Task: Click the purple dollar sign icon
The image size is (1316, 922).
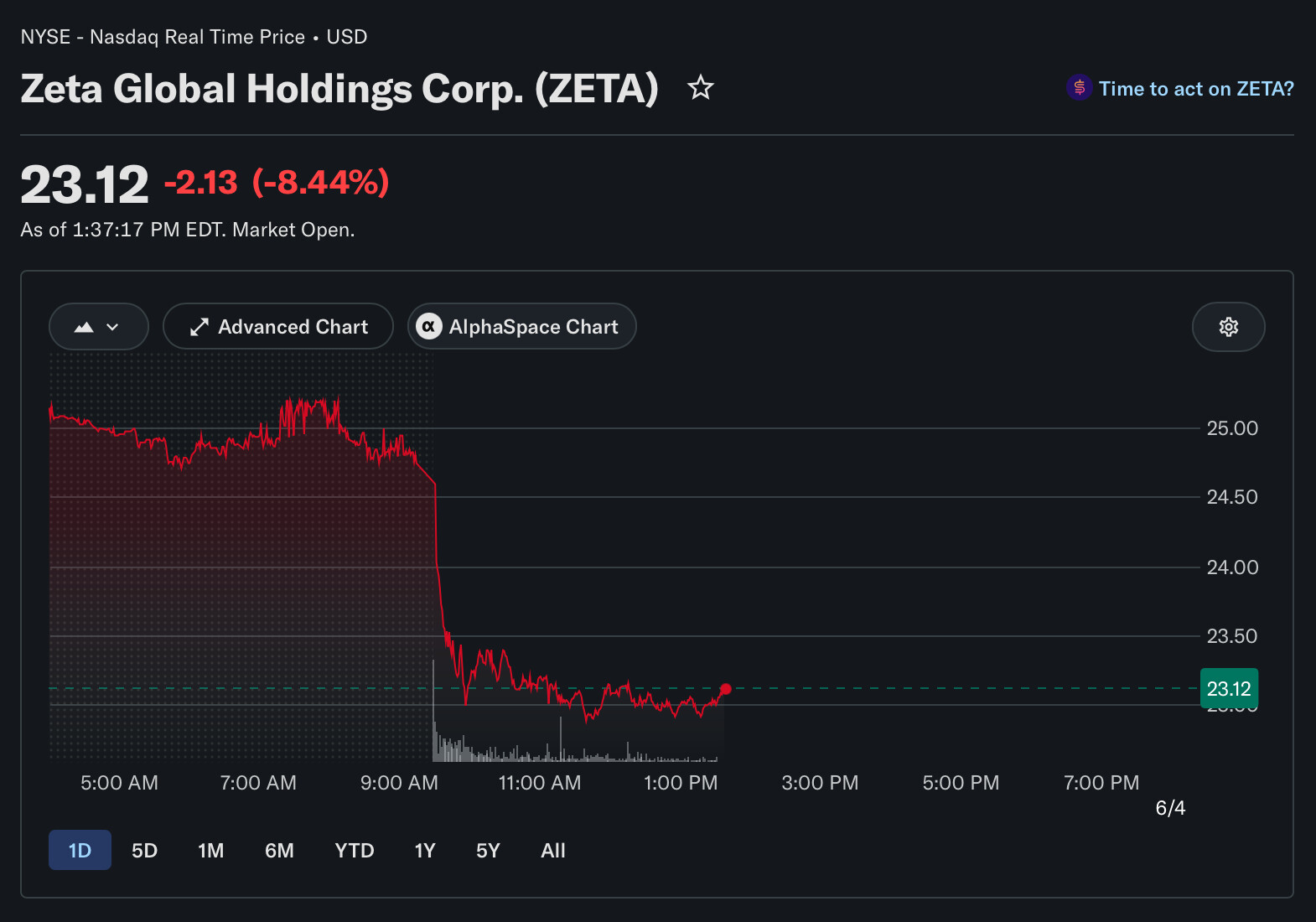Action: point(1079,87)
